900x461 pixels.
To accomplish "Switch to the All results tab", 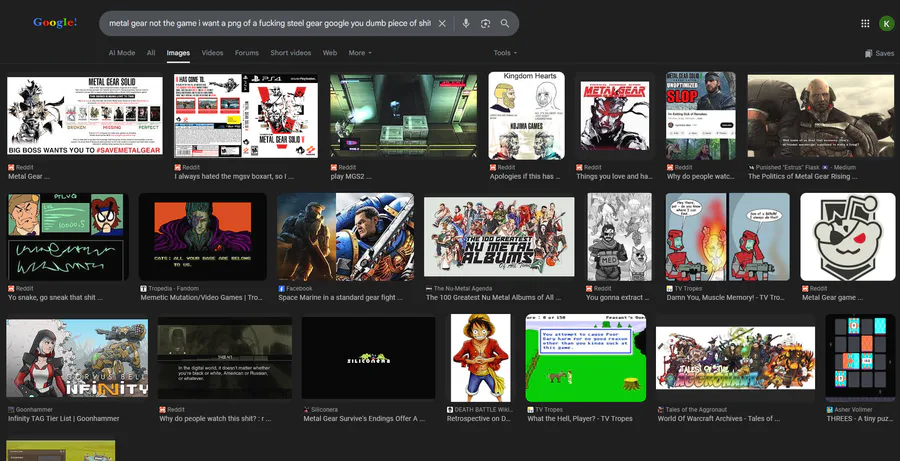I will click(151, 53).
